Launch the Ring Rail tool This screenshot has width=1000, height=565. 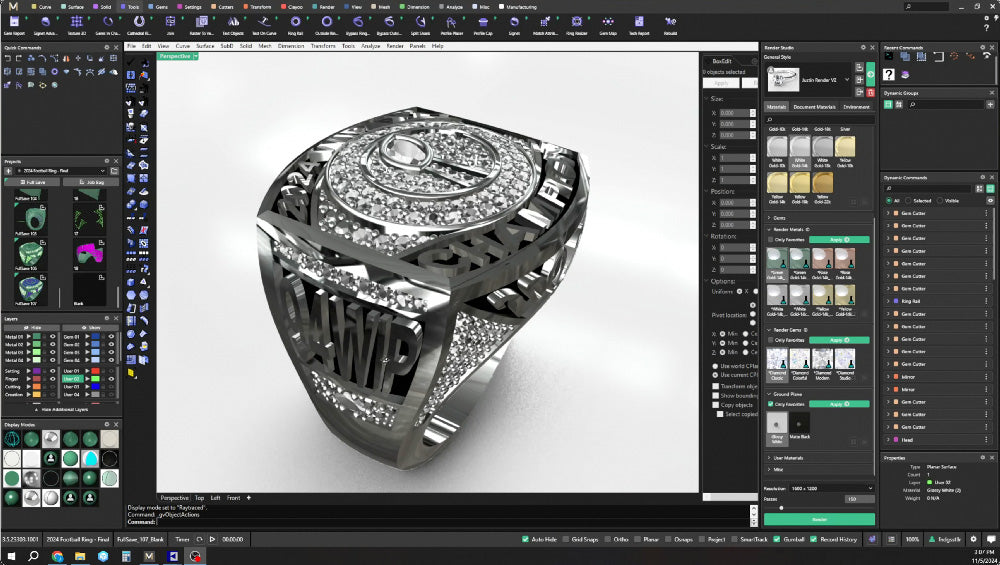[x=295, y=26]
